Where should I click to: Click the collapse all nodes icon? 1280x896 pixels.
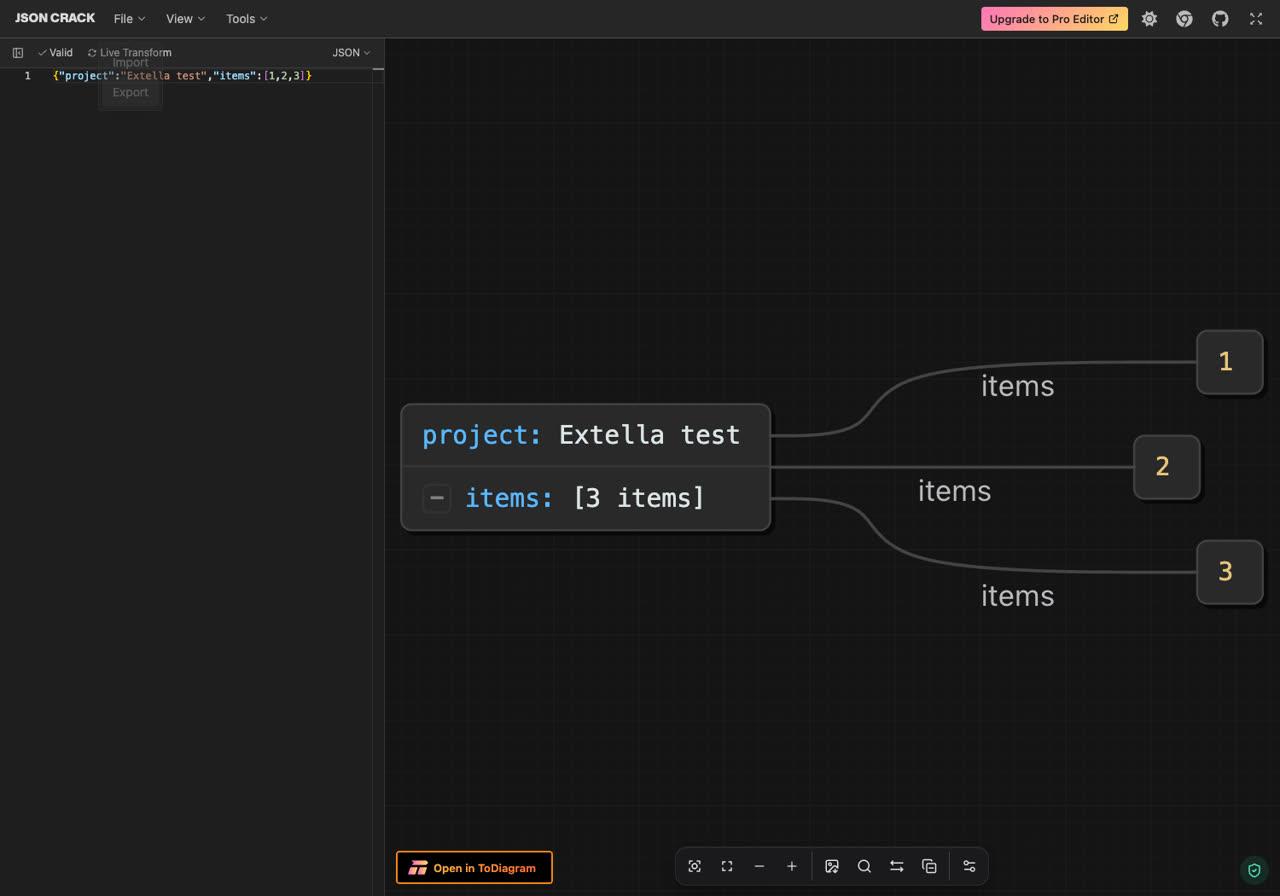tap(929, 866)
